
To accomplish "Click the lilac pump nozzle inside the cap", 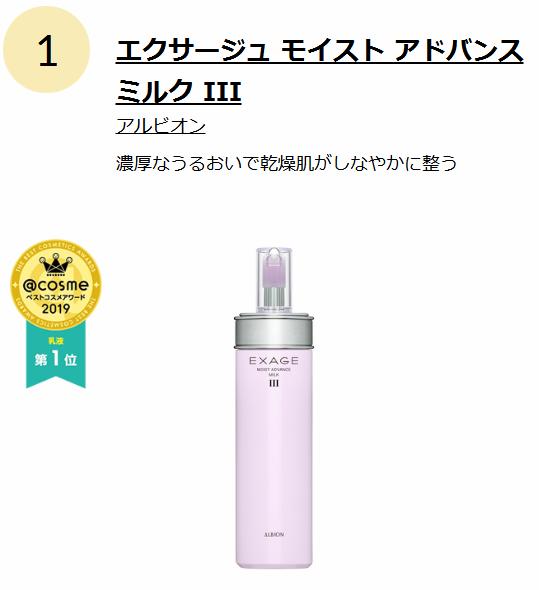I will (274, 269).
